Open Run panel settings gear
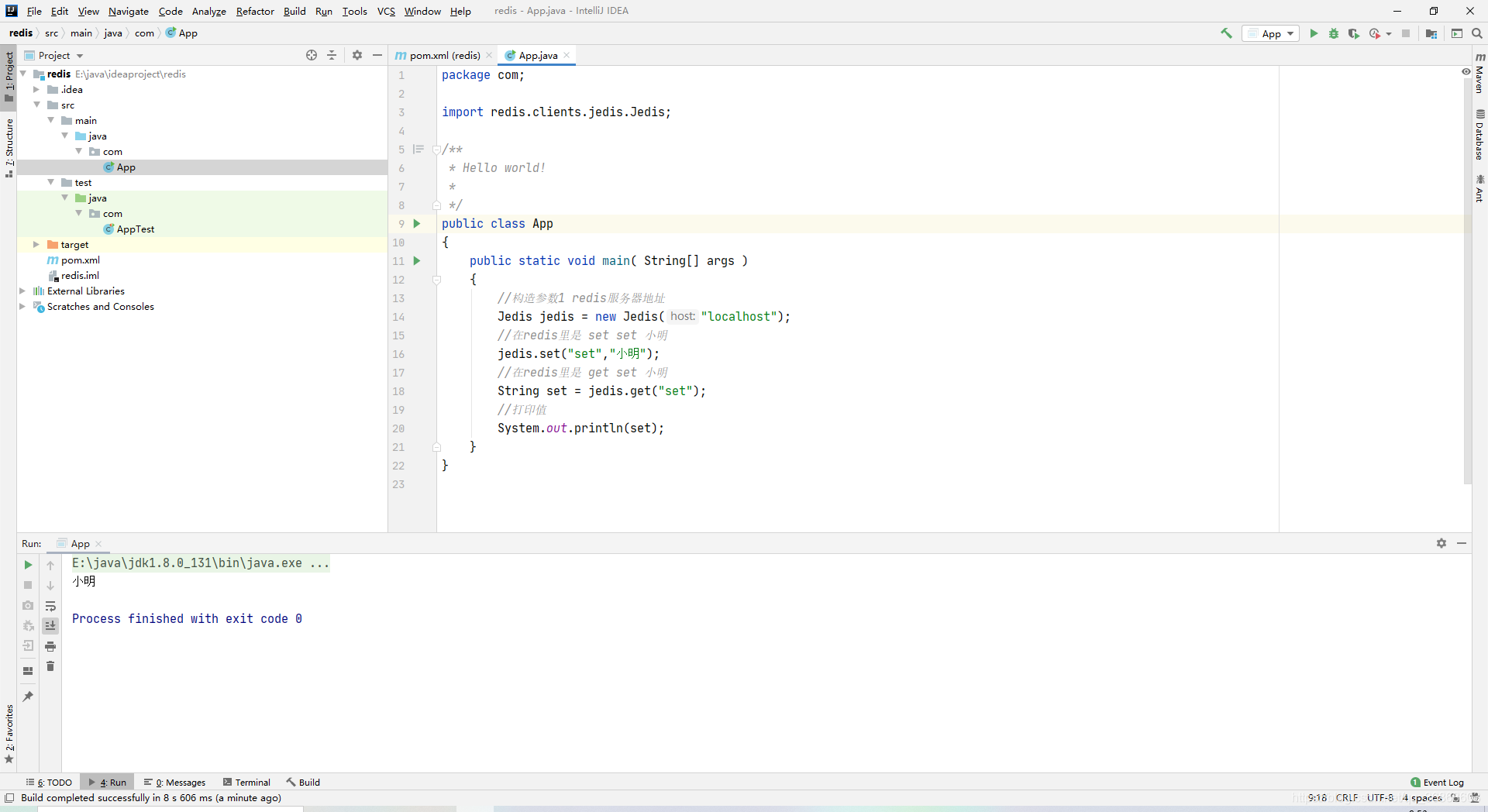 [1441, 543]
